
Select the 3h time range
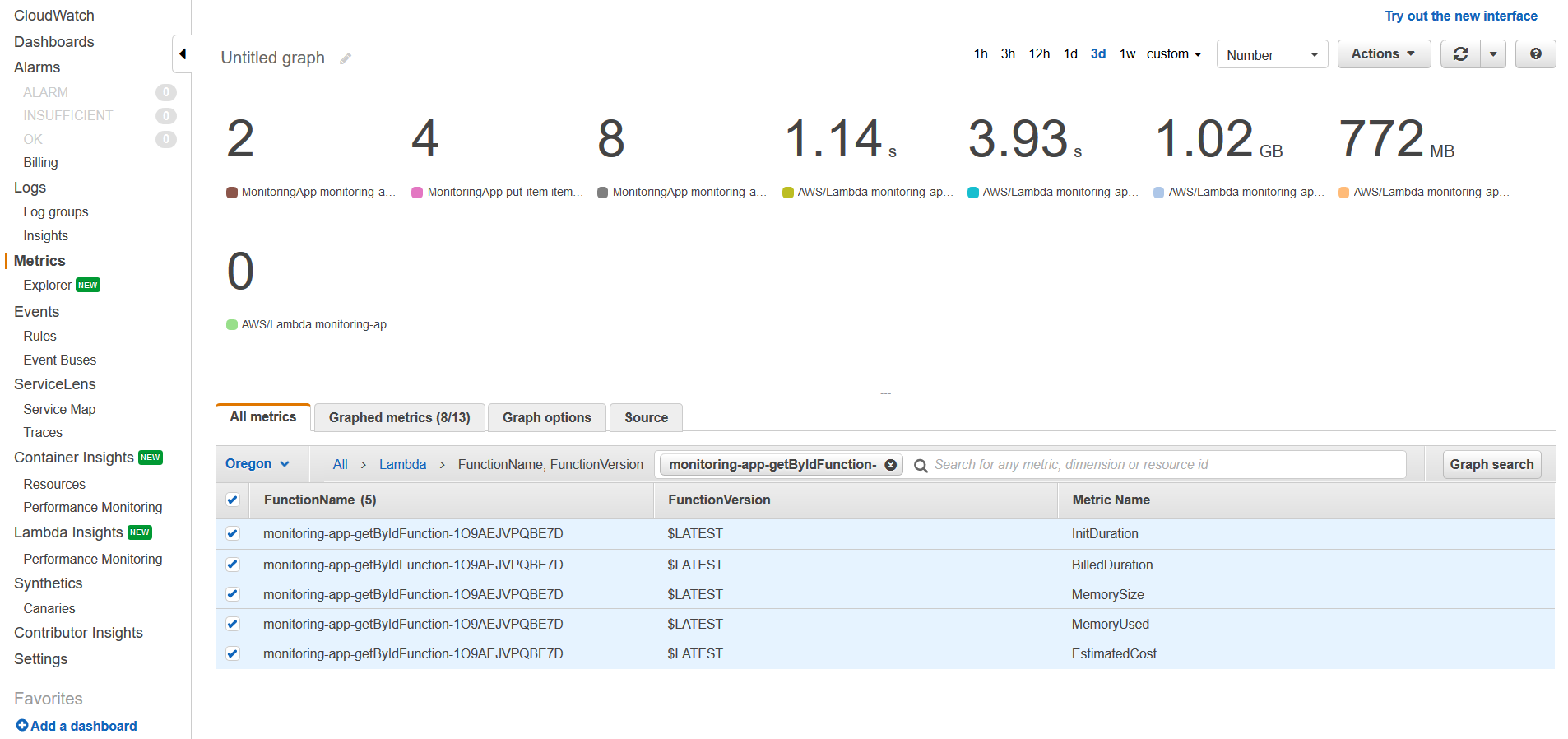click(x=1008, y=54)
